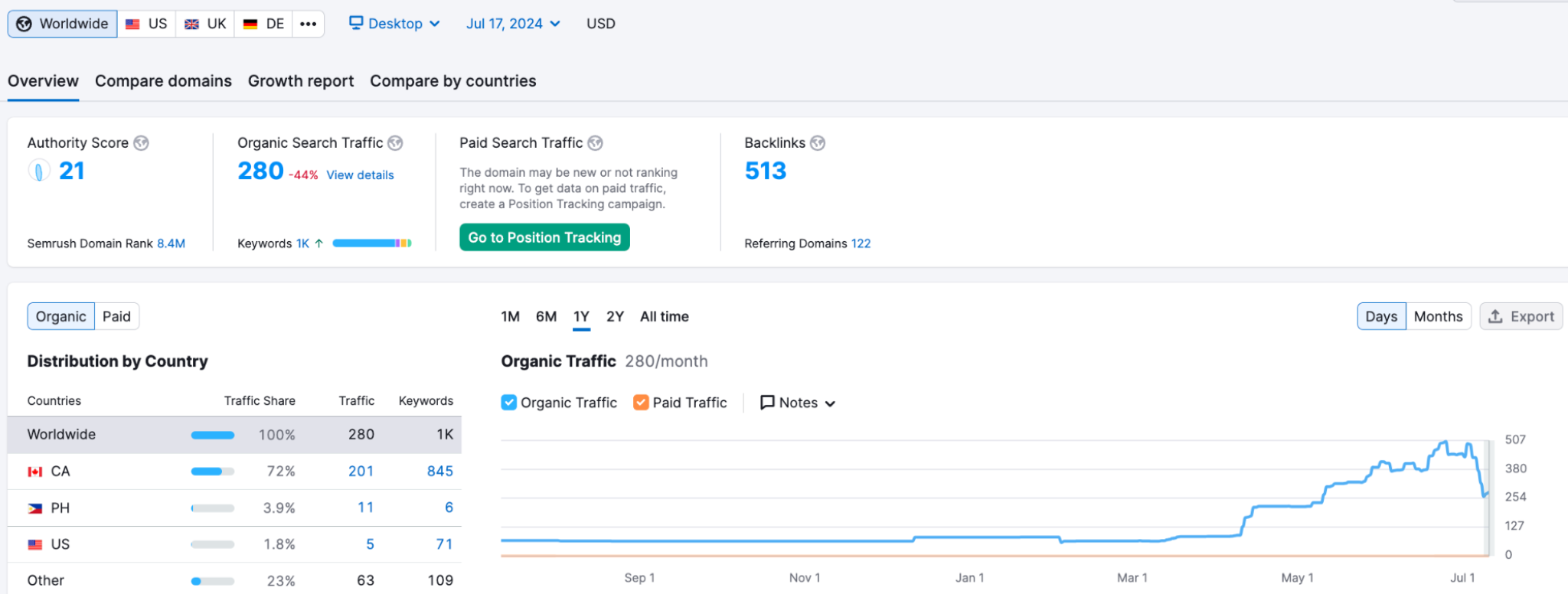Uncheck the Organic Traffic checkbox
The height and width of the screenshot is (594, 1568).
[x=509, y=403]
